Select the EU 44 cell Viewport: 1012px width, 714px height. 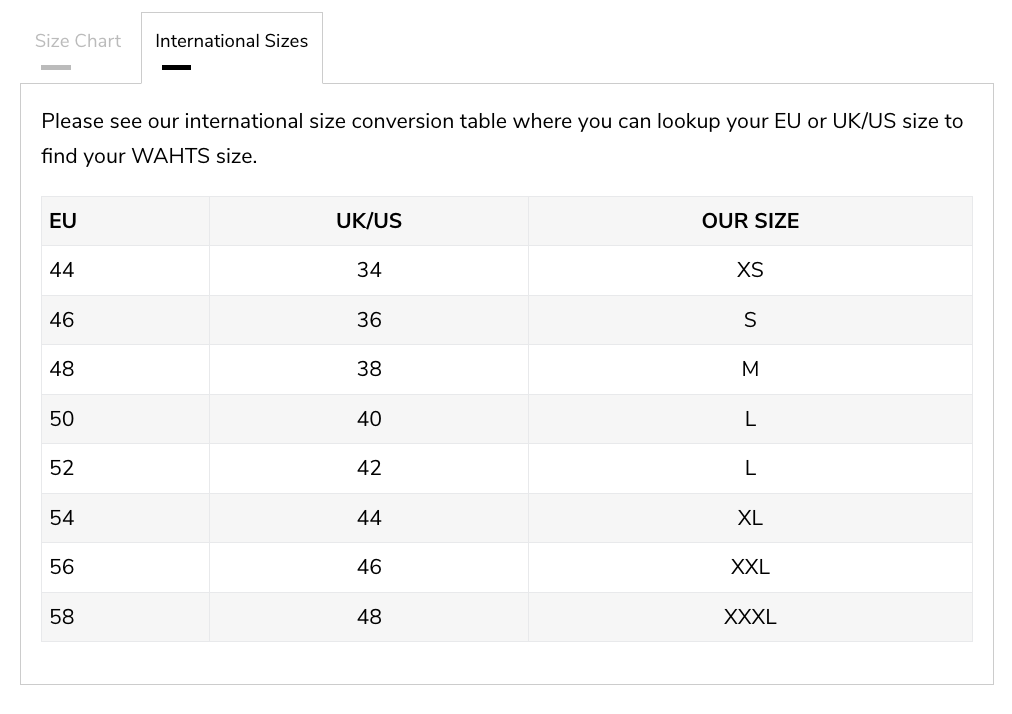(x=62, y=270)
